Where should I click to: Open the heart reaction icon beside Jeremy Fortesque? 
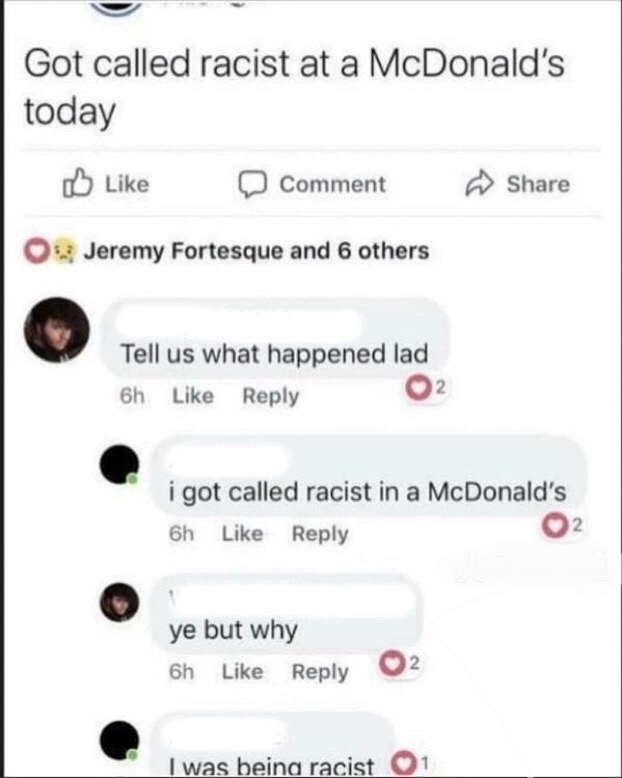36,252
